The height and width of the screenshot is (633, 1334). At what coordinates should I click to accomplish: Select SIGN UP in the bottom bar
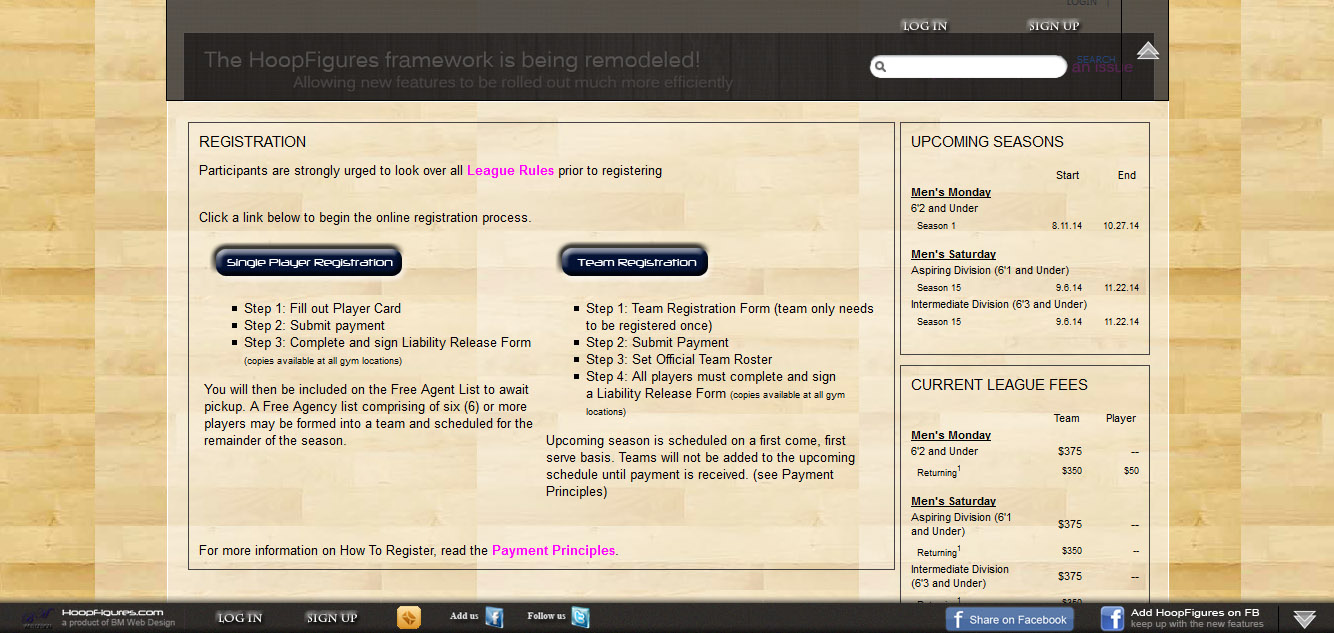click(331, 618)
